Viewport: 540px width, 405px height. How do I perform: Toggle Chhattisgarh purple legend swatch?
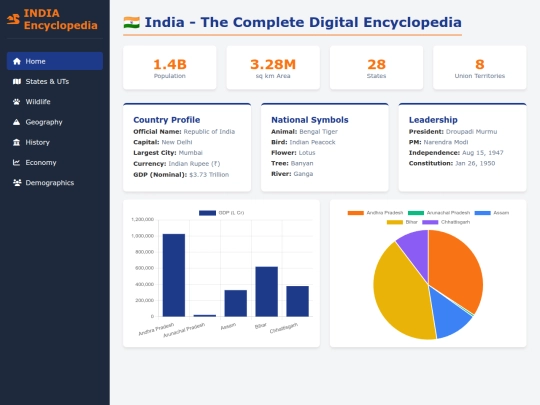(x=430, y=222)
